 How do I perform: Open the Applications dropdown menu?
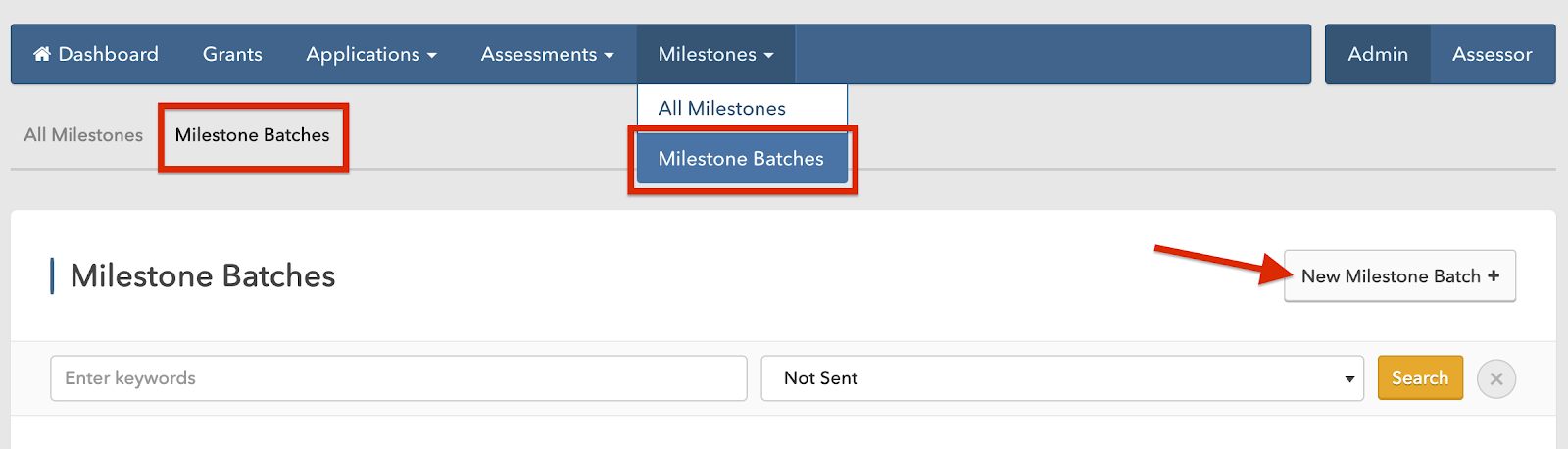371,54
